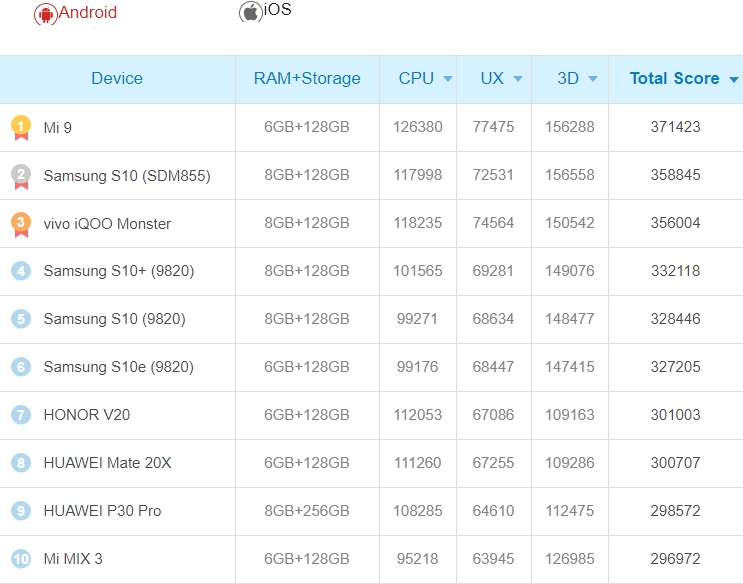
Task: Click the RAM+Storage column header
Action: coord(307,78)
